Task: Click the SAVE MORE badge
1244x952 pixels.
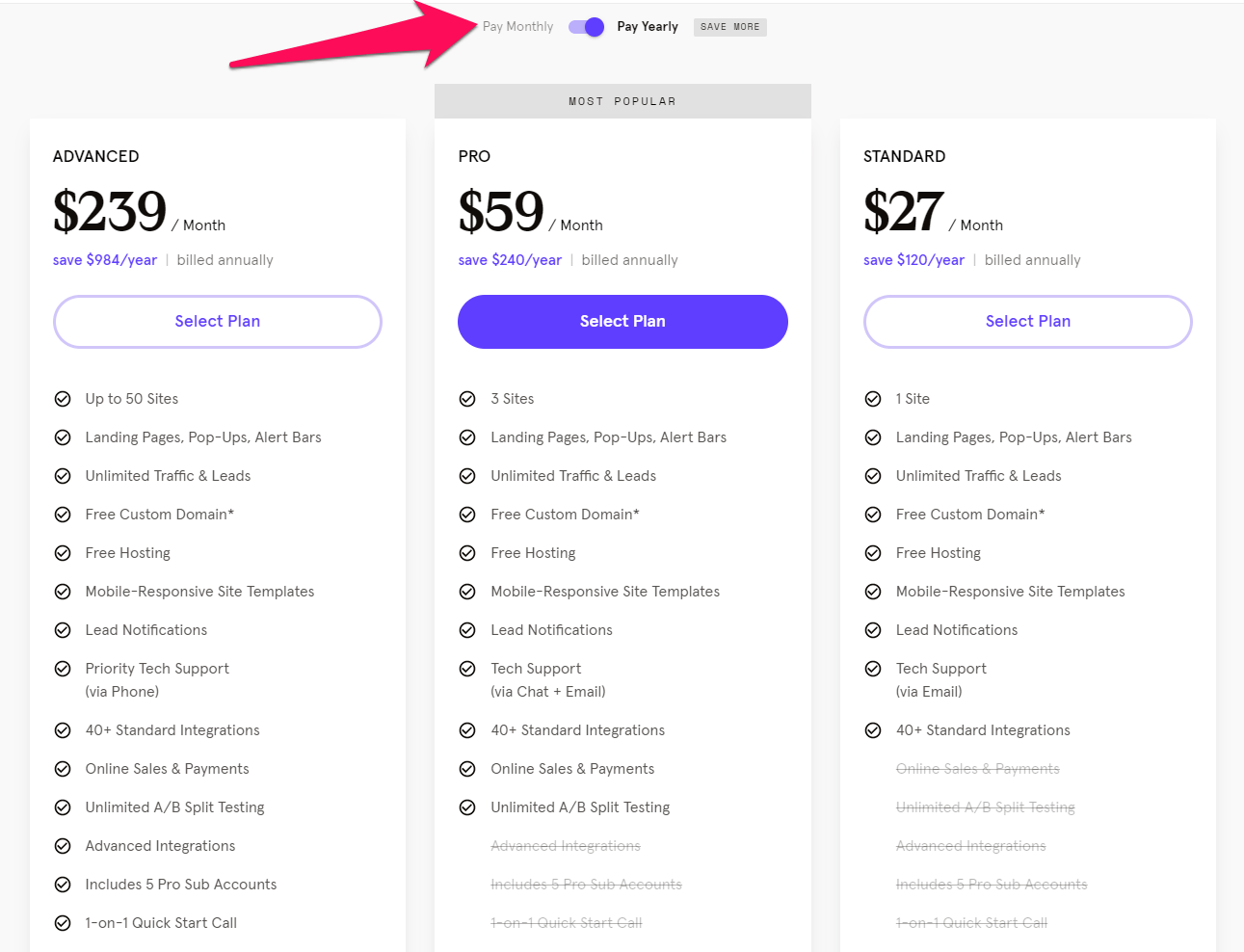Action: point(730,27)
